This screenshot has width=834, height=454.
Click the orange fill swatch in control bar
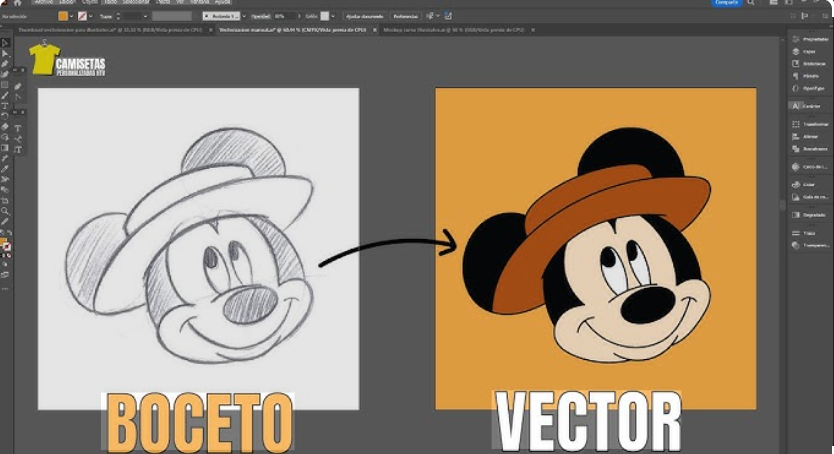click(x=63, y=16)
